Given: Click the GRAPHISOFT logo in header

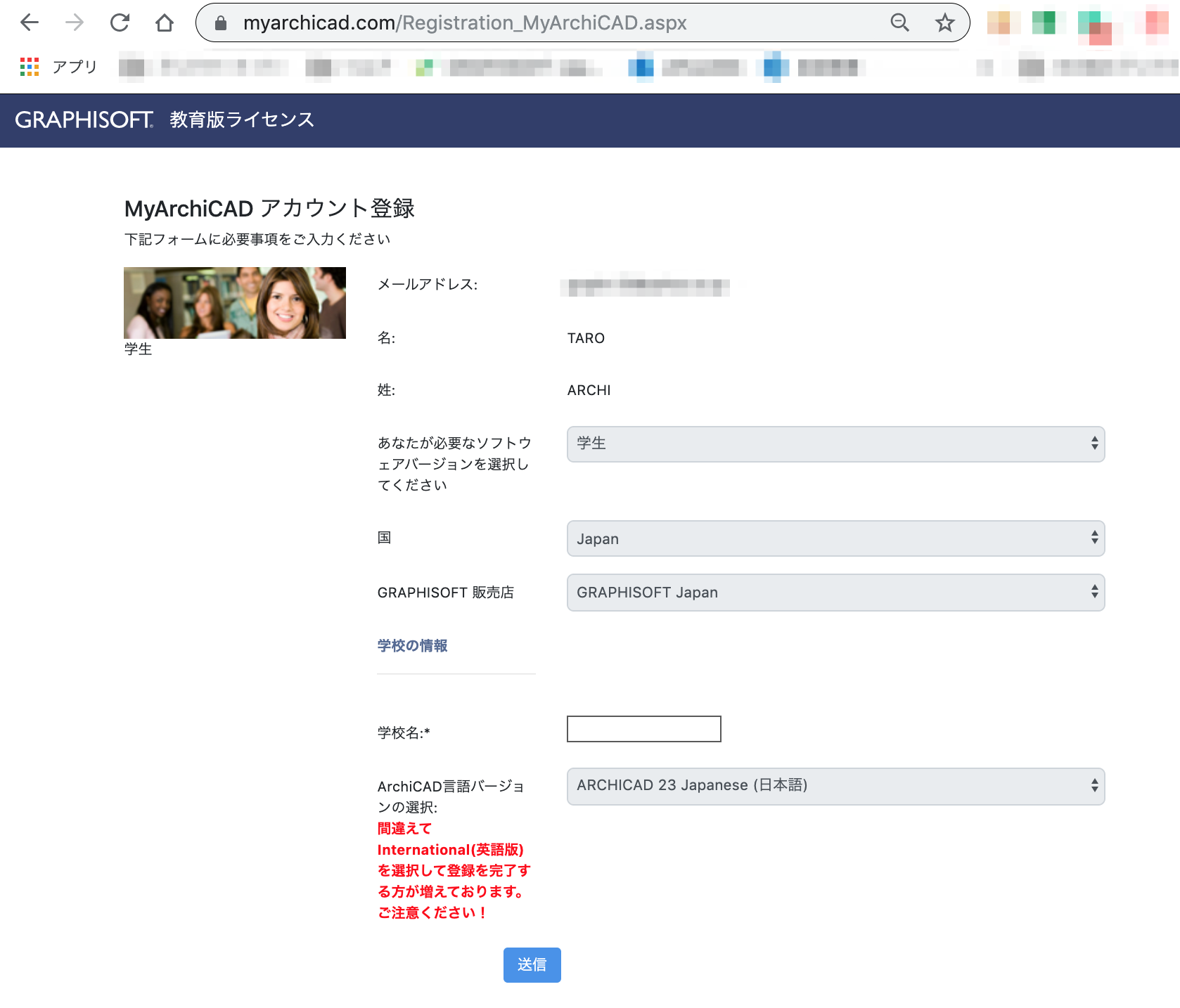Looking at the screenshot, I should pos(84,119).
